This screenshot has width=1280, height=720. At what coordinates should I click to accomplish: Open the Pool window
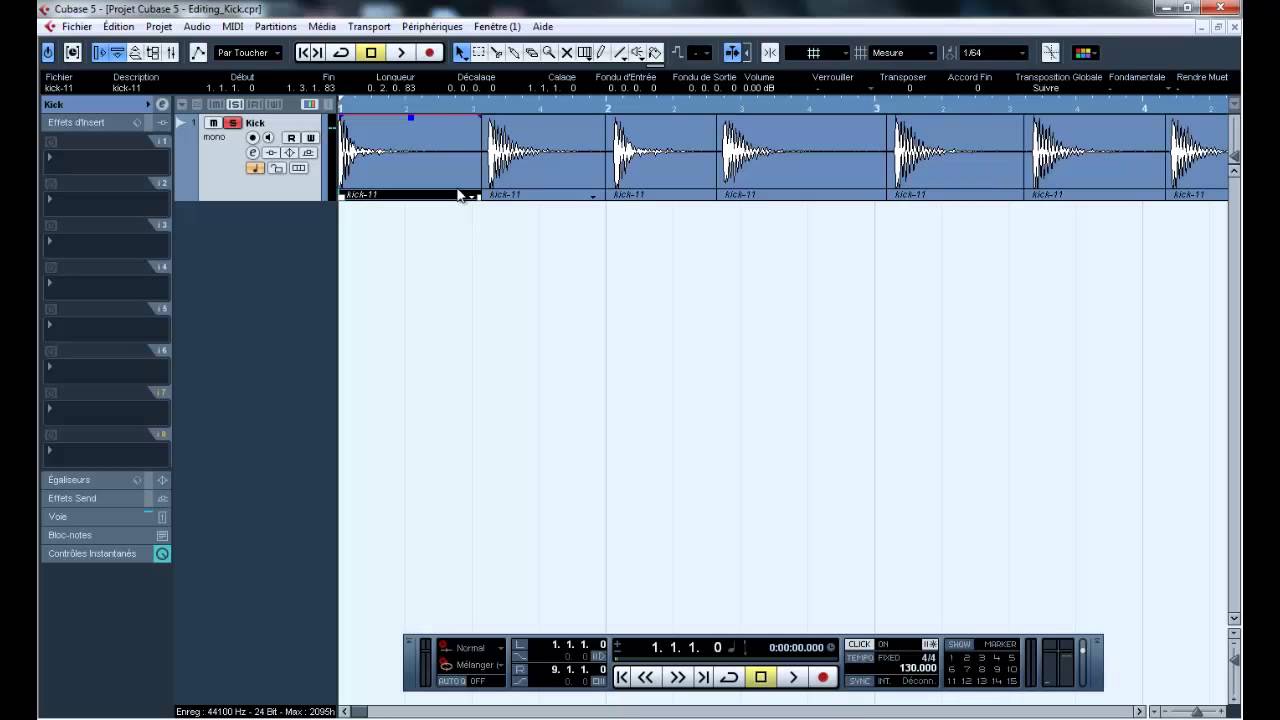tap(154, 53)
